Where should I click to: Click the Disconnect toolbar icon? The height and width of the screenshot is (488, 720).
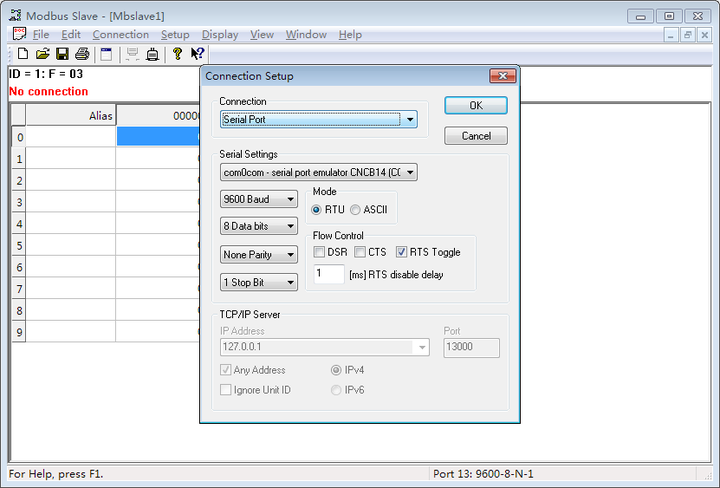tap(152, 54)
